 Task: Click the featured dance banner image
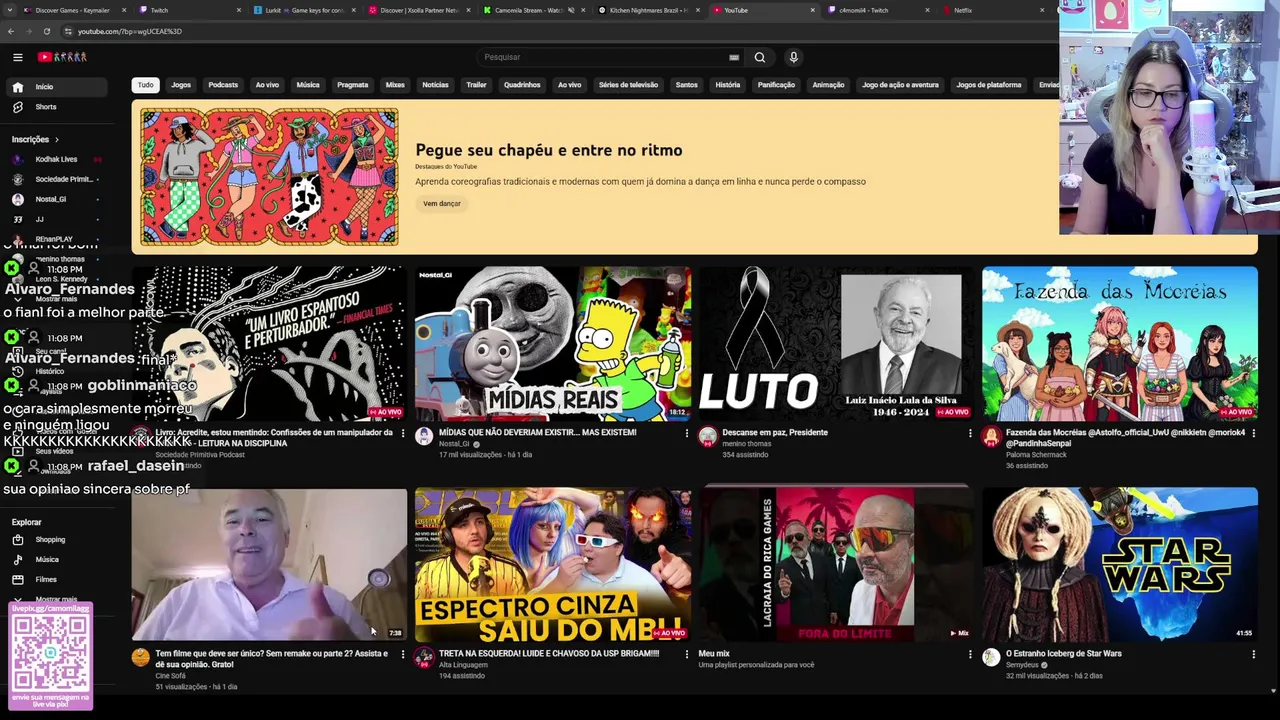269,177
